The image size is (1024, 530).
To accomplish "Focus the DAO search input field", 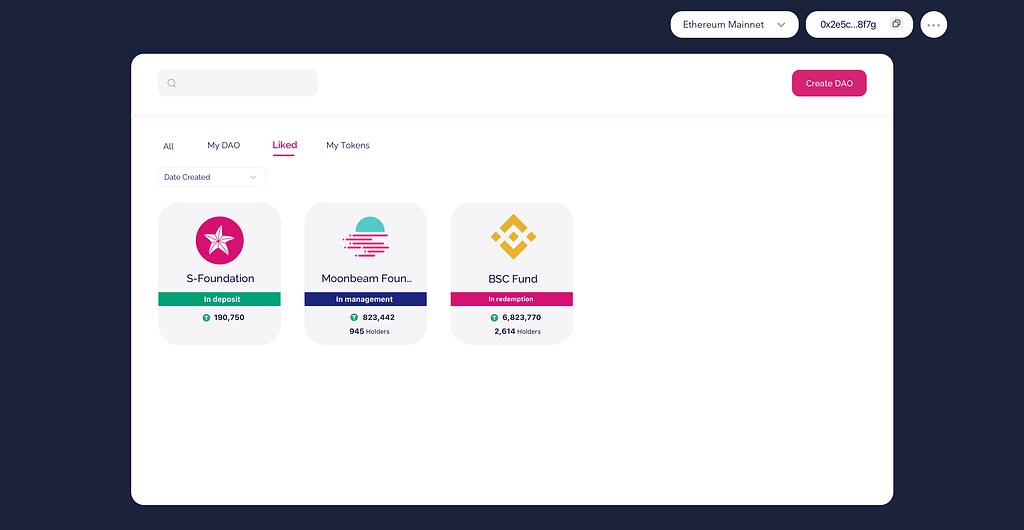I will (238, 83).
